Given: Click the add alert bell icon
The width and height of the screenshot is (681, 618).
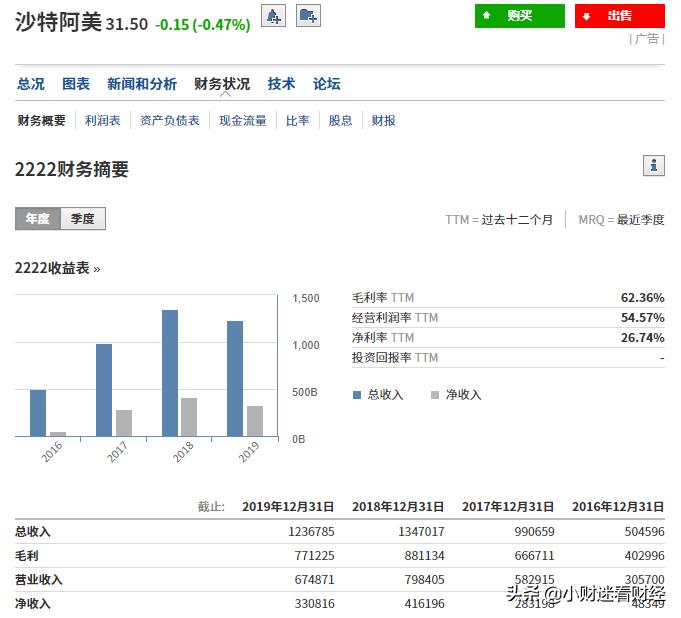Looking at the screenshot, I should point(273,15).
